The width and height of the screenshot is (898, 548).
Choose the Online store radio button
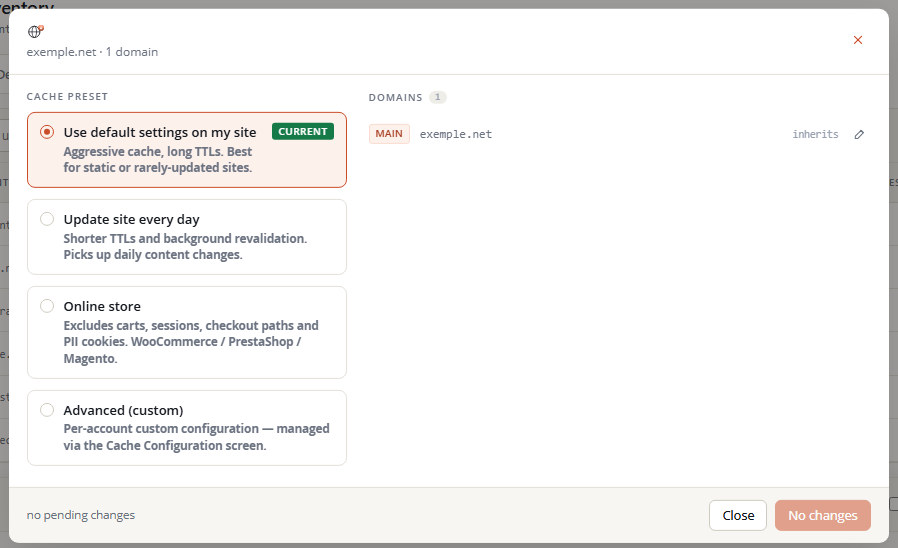47,306
